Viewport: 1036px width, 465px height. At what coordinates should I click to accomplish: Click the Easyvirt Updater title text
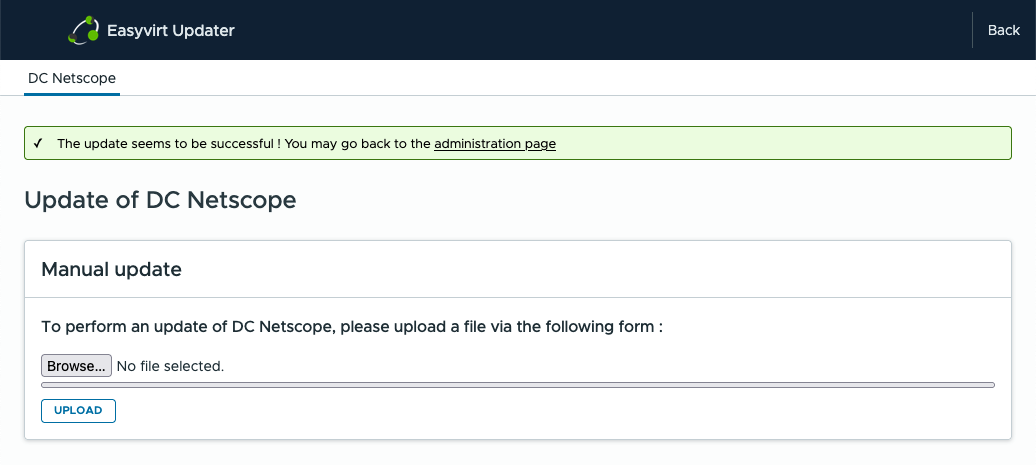[170, 30]
